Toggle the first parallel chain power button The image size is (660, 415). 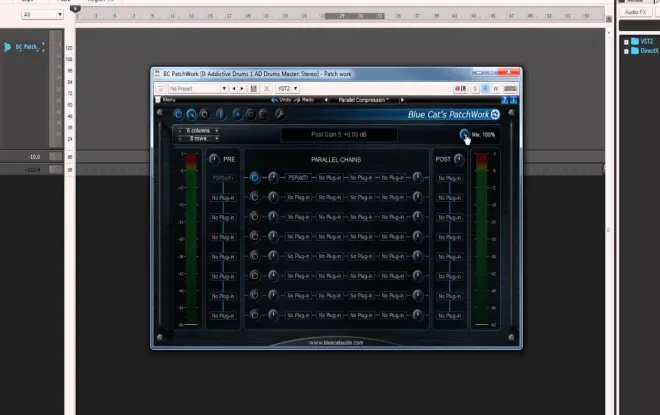(x=254, y=177)
